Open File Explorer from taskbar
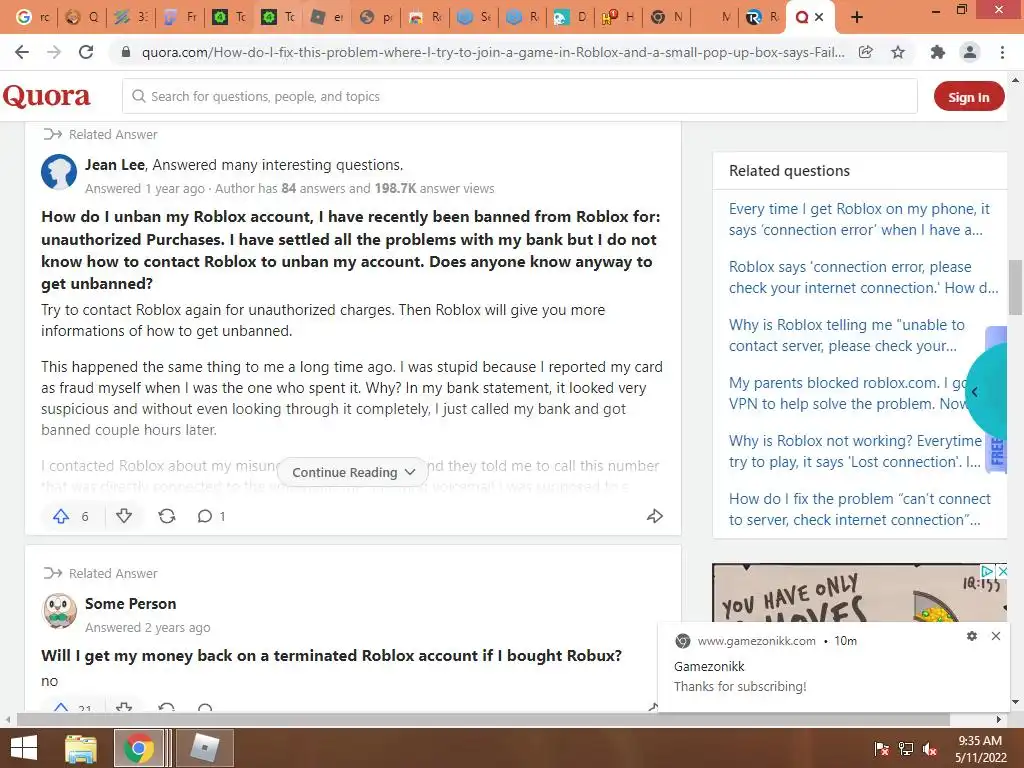1024x768 pixels. (81, 748)
